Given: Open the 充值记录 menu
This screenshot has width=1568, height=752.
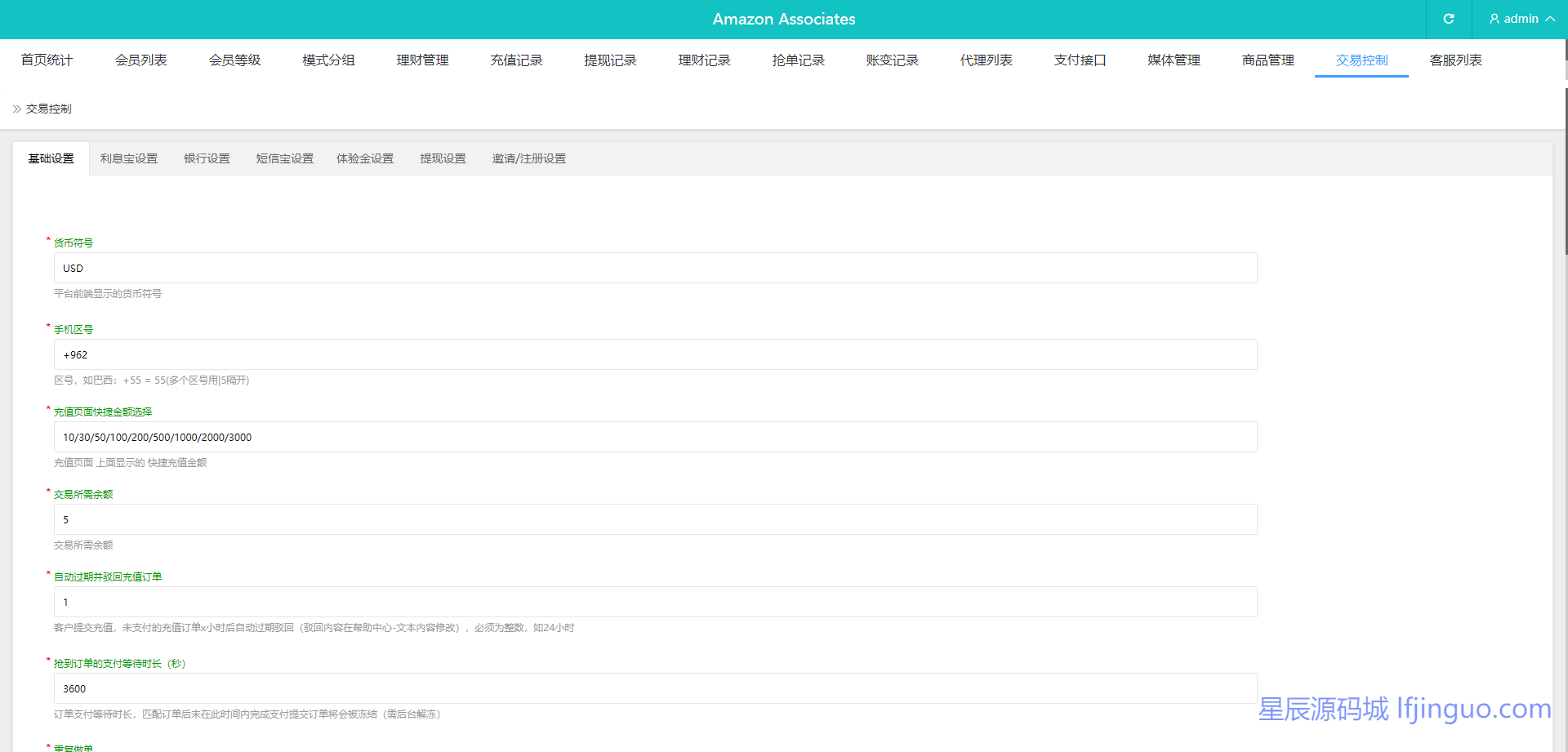Looking at the screenshot, I should (x=516, y=60).
